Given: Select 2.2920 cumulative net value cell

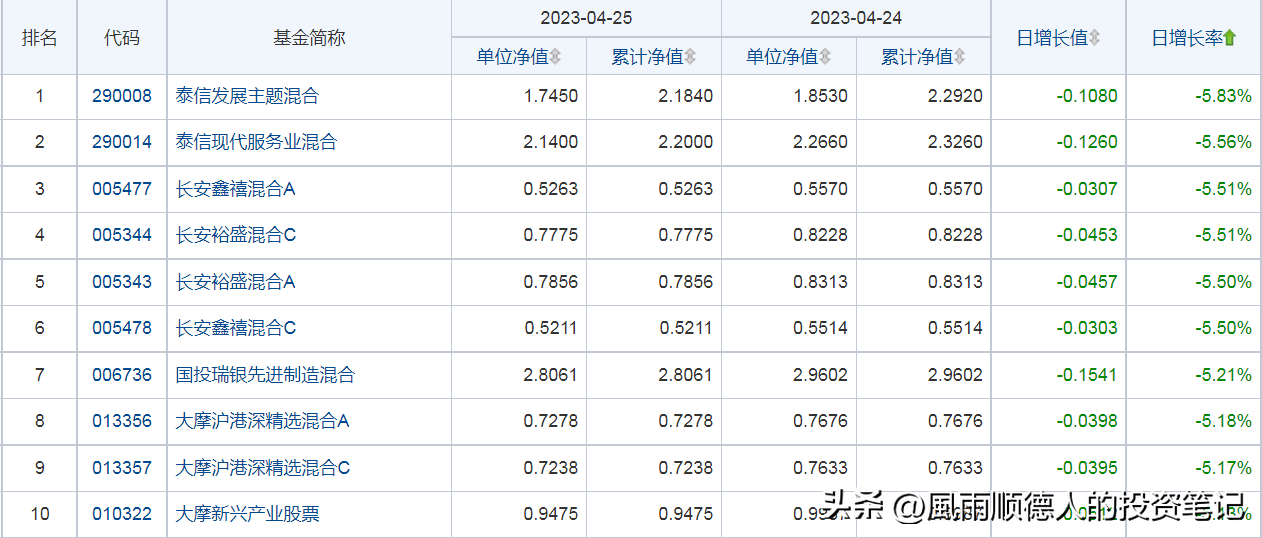Looking at the screenshot, I should pyautogui.click(x=956, y=97).
